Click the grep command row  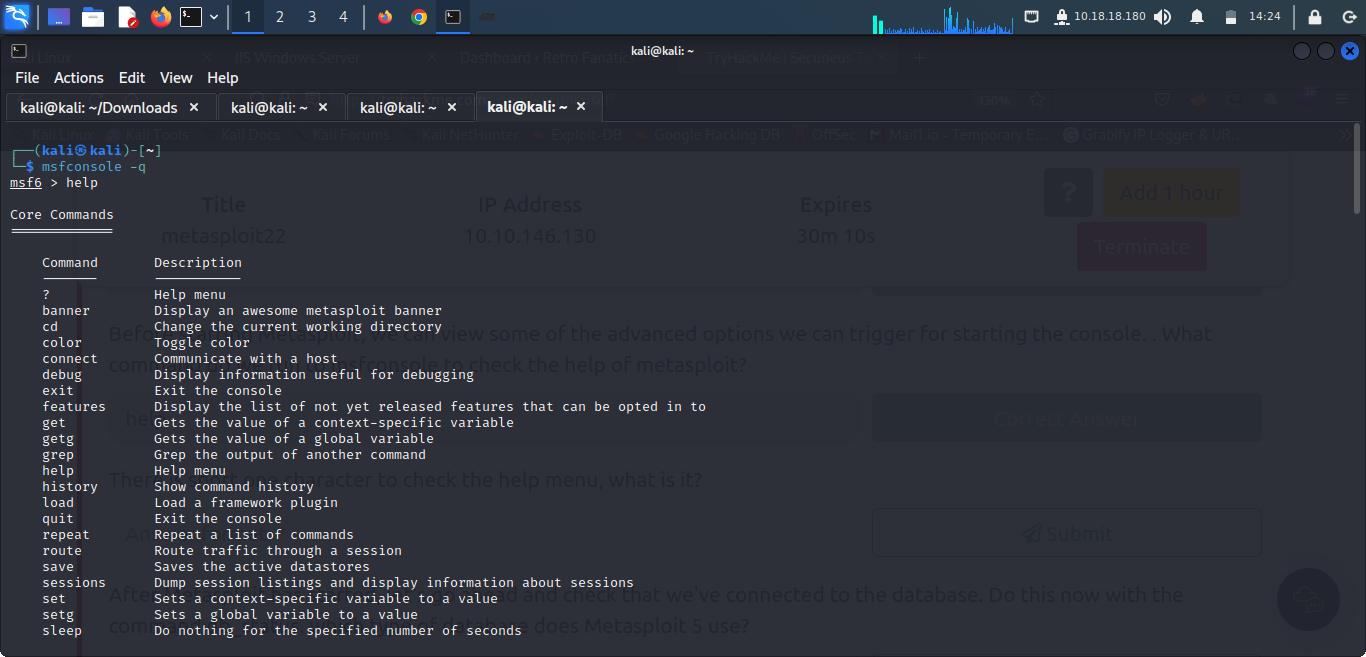234,455
